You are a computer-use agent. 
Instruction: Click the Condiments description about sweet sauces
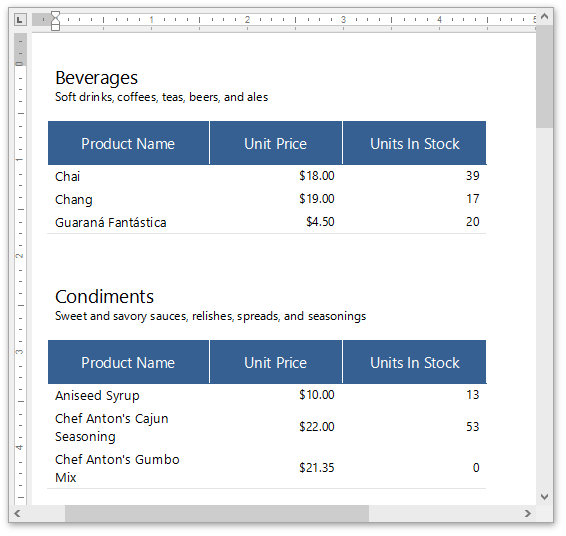(210, 316)
